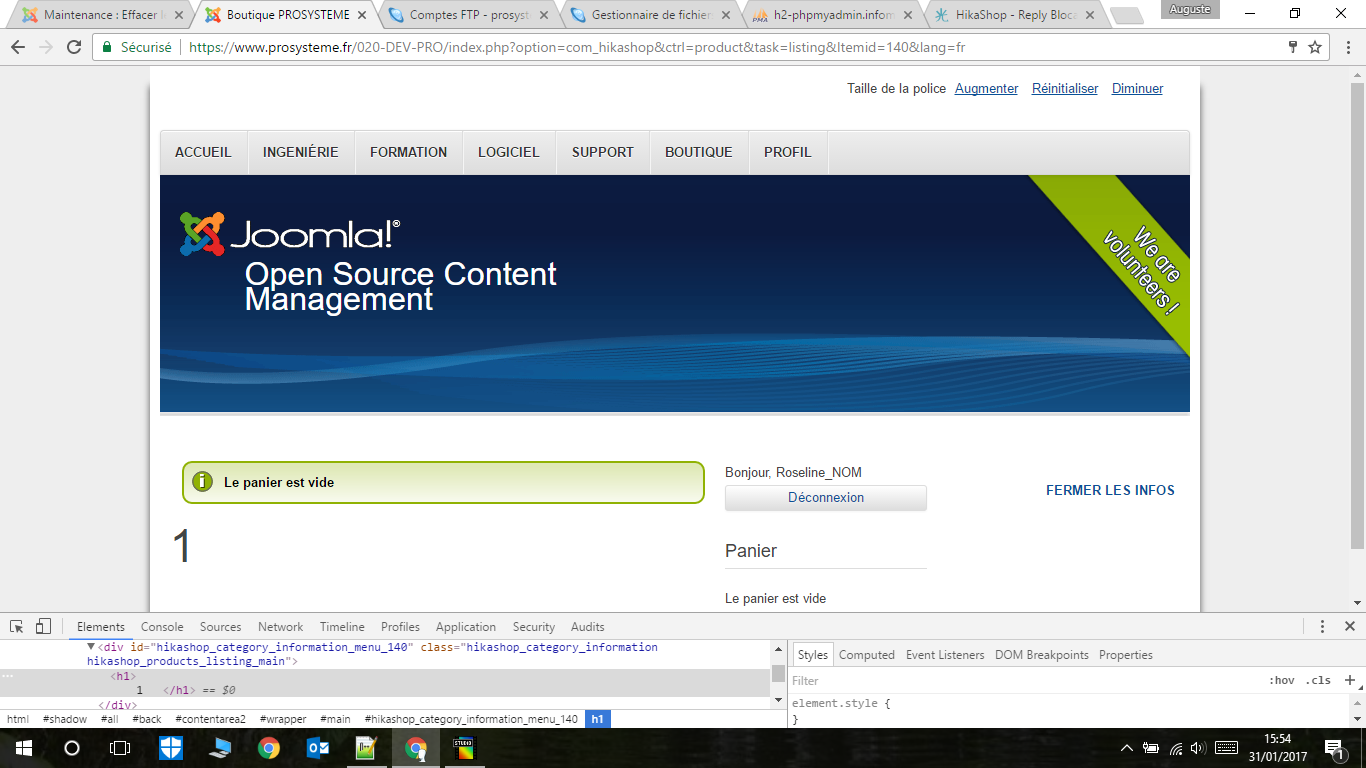Open Chrome's three-dot menu
This screenshot has height=768, width=1366.
pyautogui.click(x=1347, y=47)
